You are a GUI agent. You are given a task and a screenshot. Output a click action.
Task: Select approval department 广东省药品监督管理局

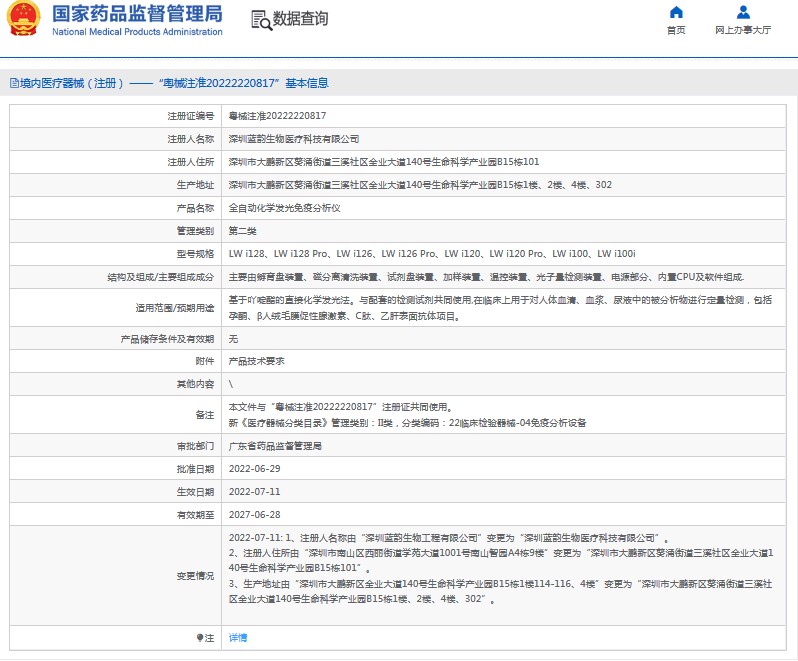coord(275,446)
